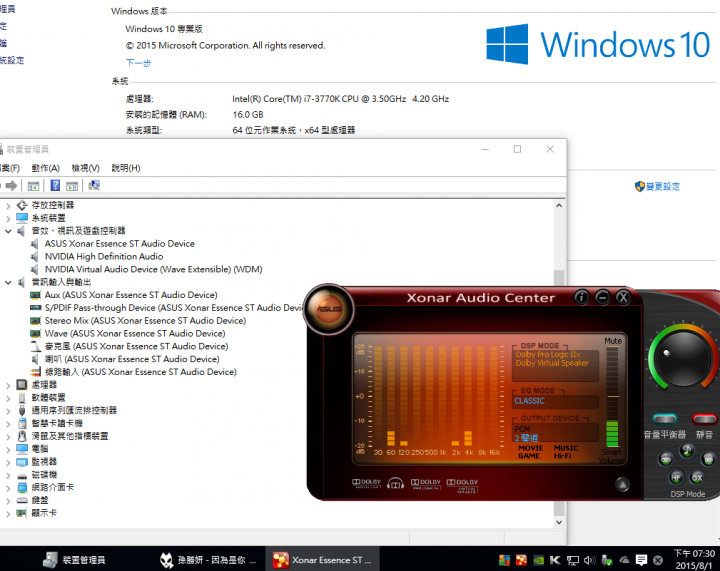This screenshot has height=571, width=720.
Task: Open the network tray icon
Action: point(573,560)
